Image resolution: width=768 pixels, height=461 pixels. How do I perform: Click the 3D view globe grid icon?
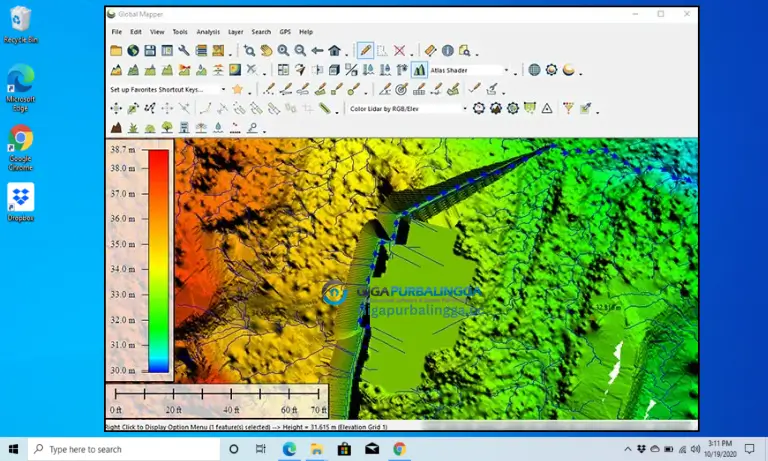[x=534, y=70]
